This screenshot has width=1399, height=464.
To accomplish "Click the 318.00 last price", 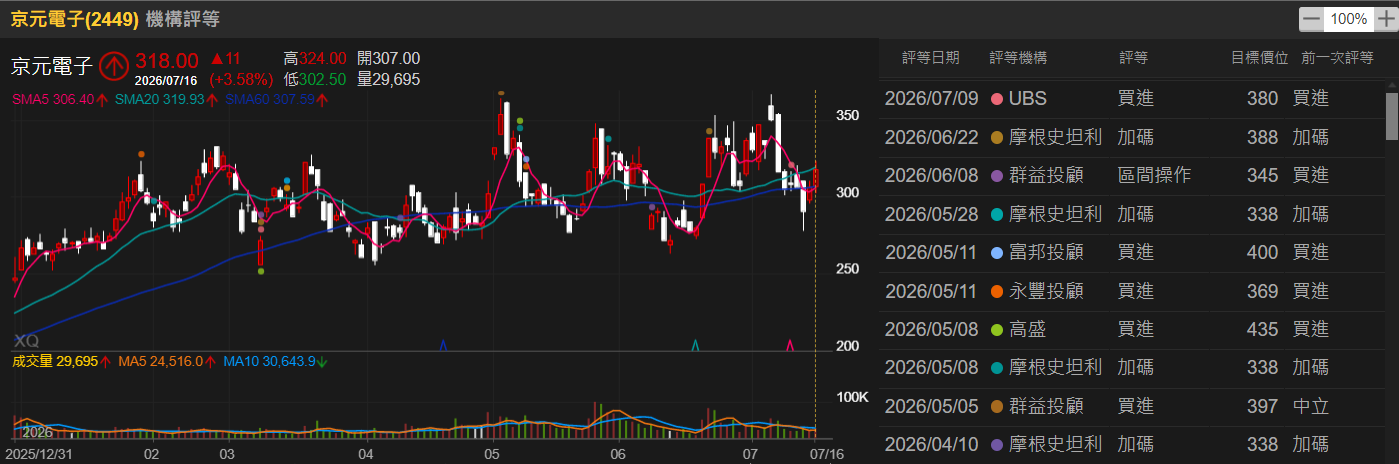I will [x=167, y=60].
